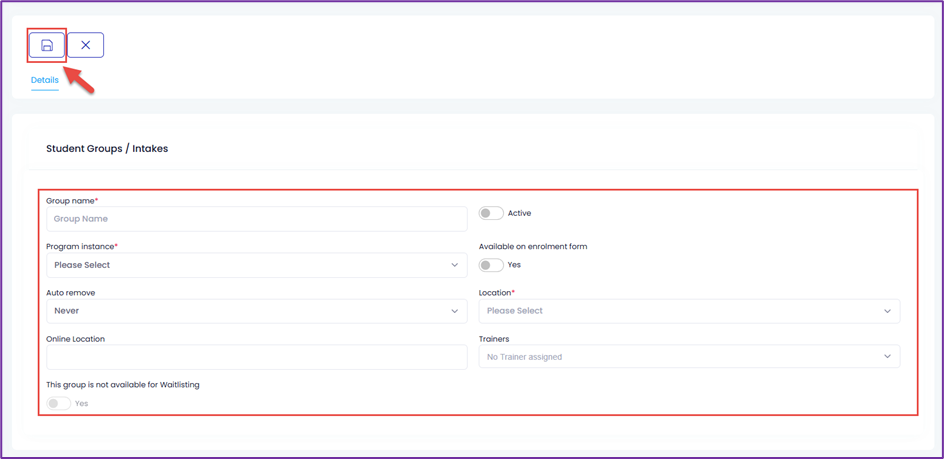Click the Auto remove chevron arrow
This screenshot has height=459, width=944.
(x=455, y=311)
